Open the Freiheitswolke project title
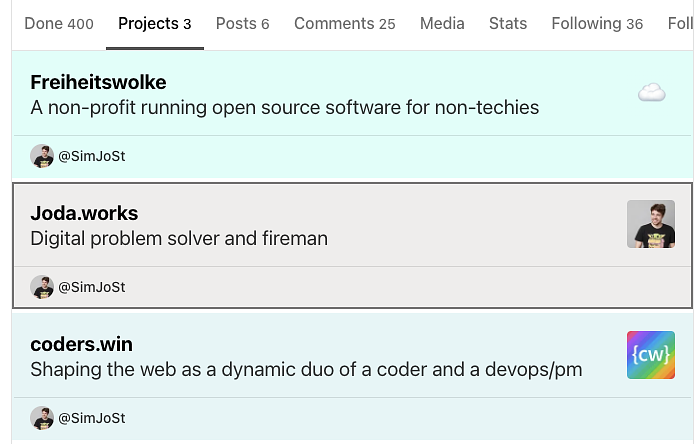The height and width of the screenshot is (444, 698). 98,82
